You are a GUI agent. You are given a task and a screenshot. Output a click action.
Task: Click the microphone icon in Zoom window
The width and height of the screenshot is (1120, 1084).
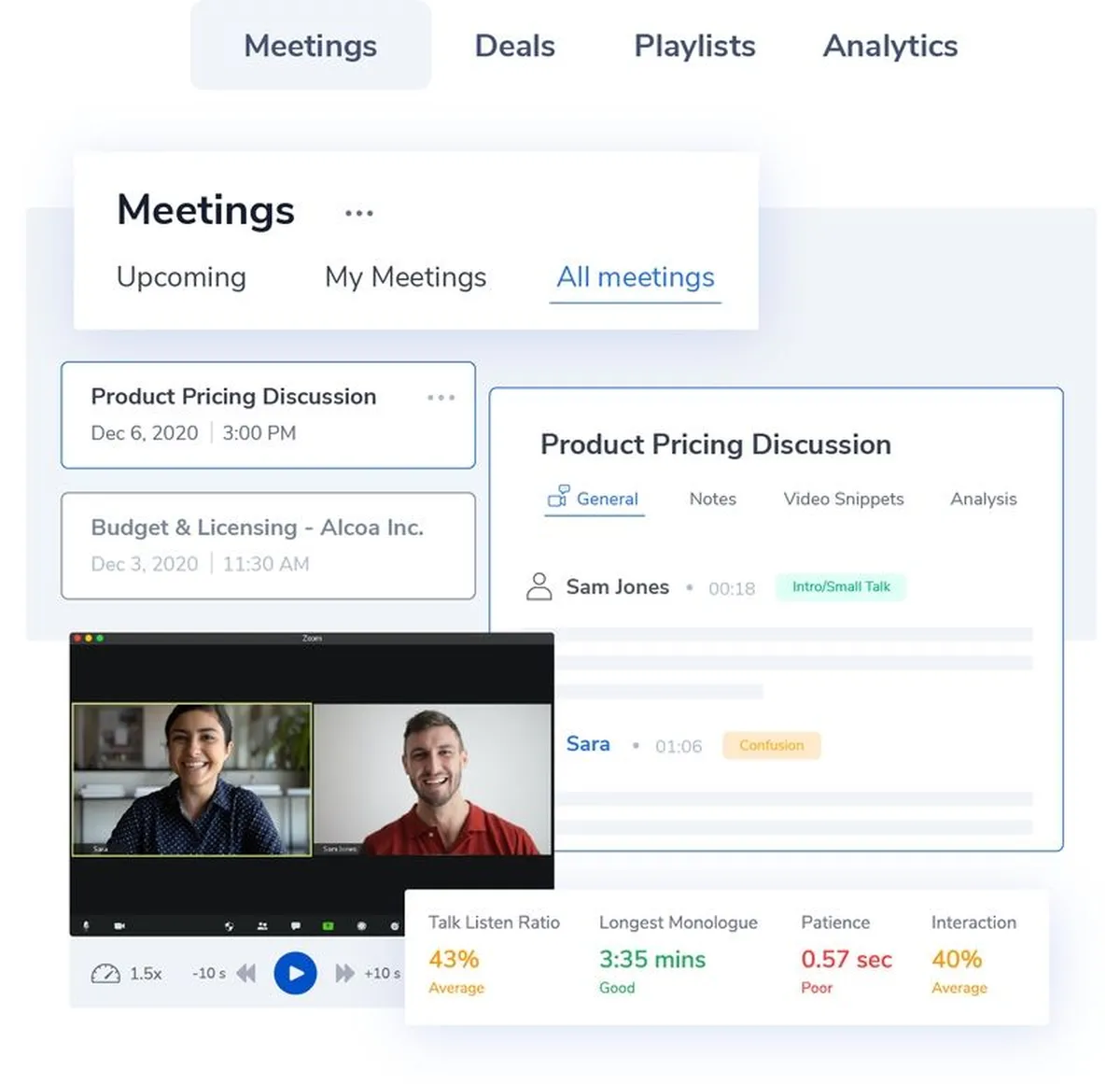87,925
